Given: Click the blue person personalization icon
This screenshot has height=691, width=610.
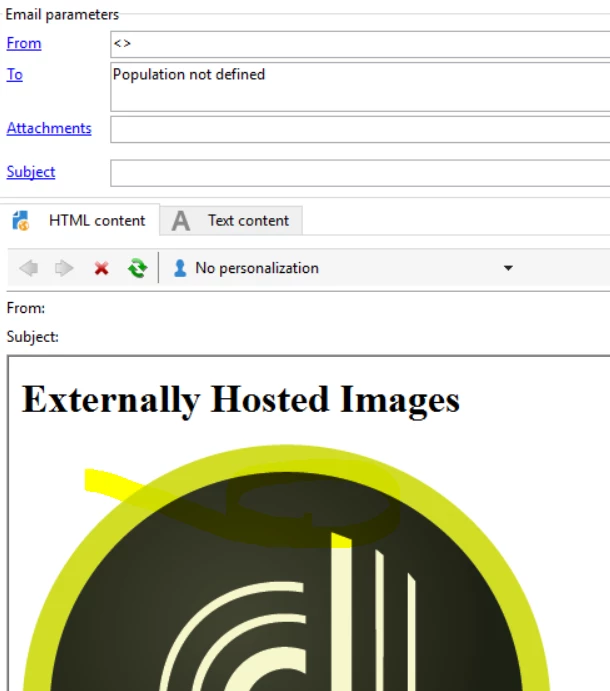Looking at the screenshot, I should click(x=180, y=268).
